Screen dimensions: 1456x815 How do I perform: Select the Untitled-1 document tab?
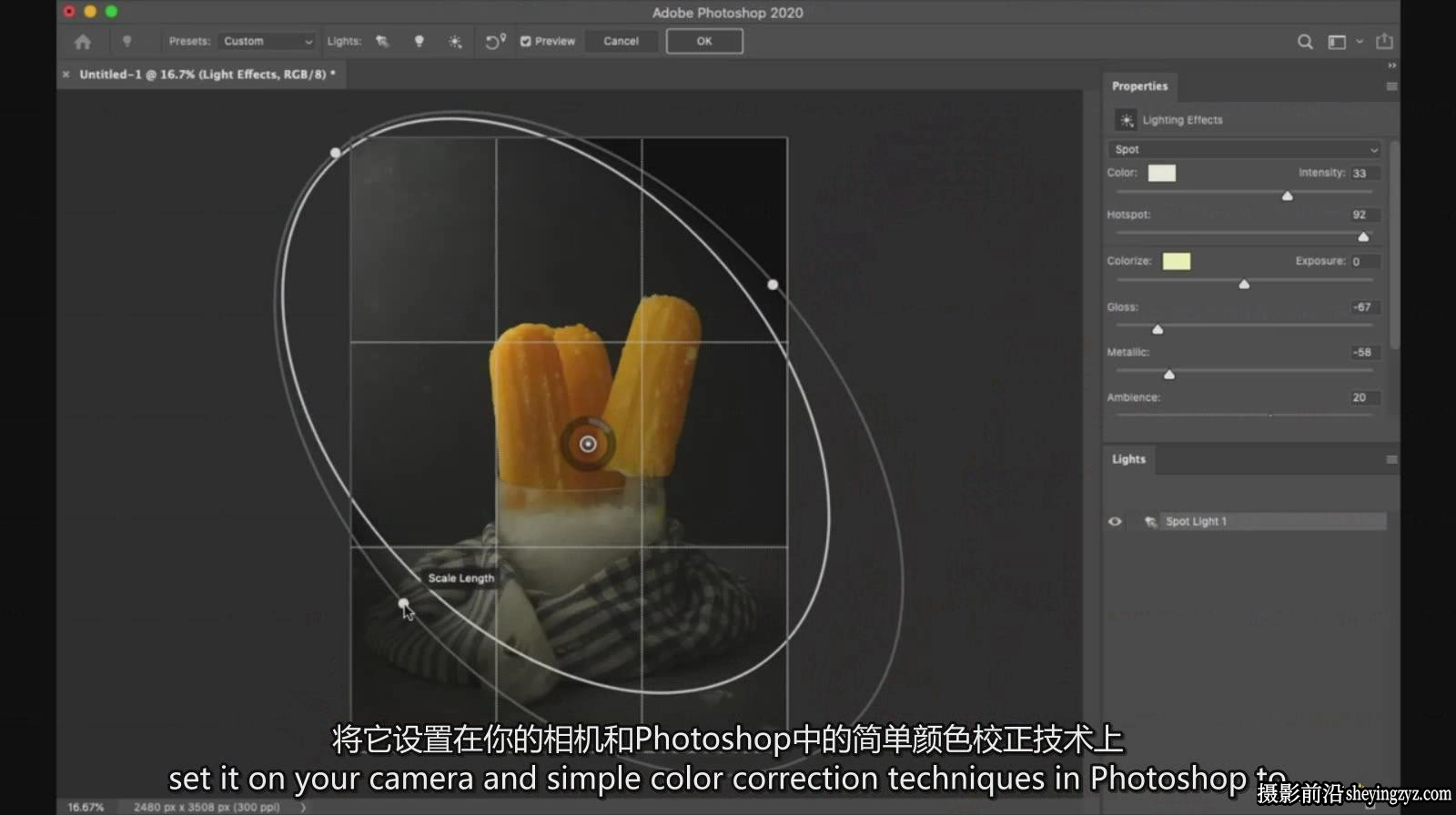pos(207,75)
